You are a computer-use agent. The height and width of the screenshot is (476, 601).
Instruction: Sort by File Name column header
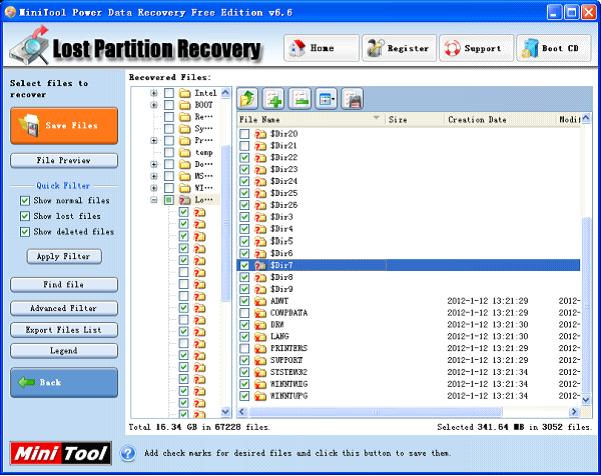pos(311,120)
